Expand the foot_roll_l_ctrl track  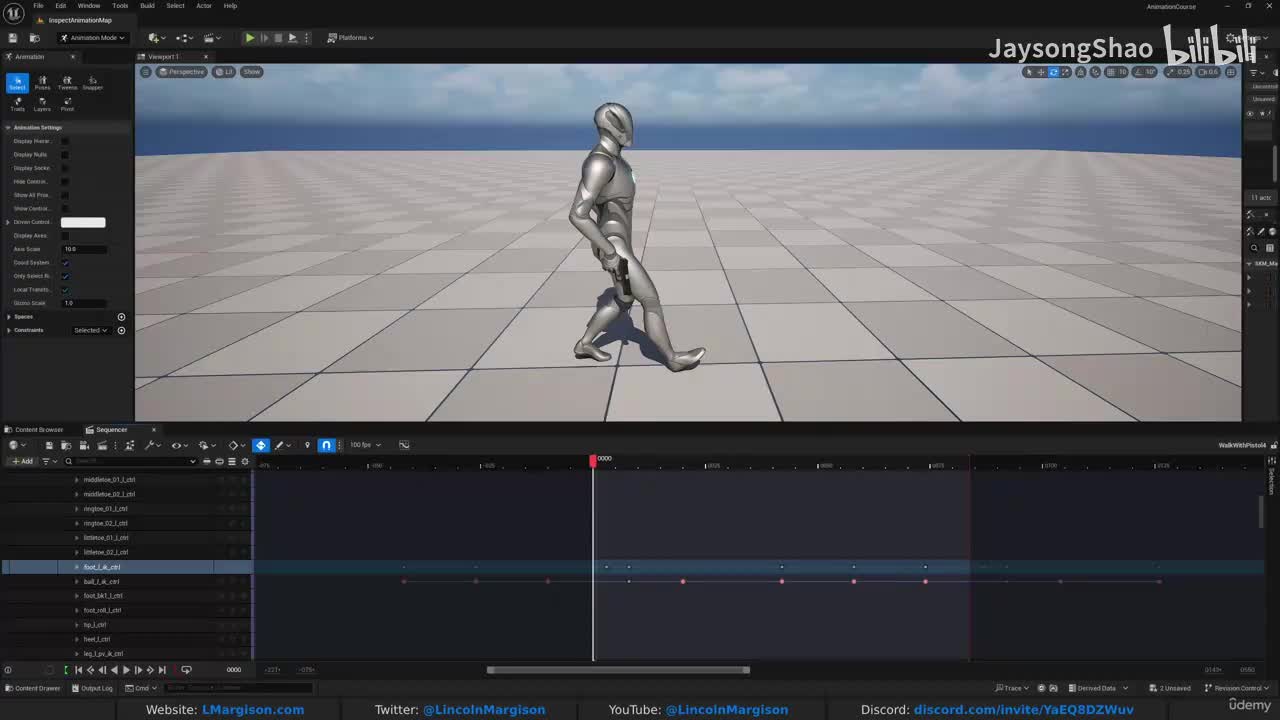pos(77,610)
